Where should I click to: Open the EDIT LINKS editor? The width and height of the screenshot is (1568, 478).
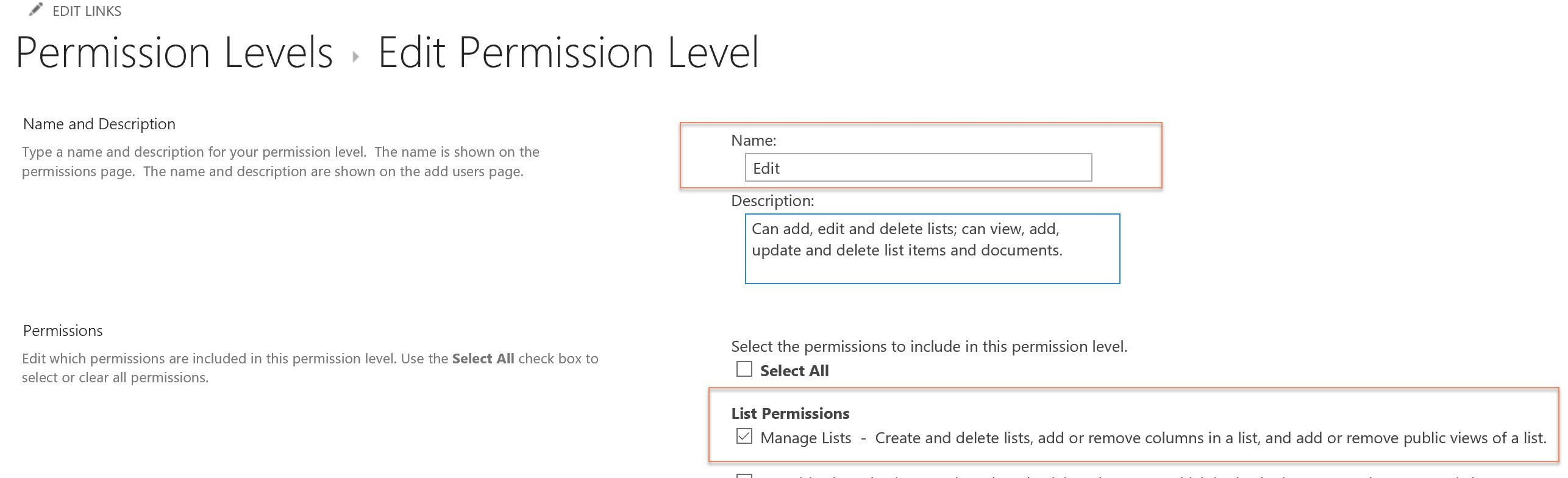[87, 10]
